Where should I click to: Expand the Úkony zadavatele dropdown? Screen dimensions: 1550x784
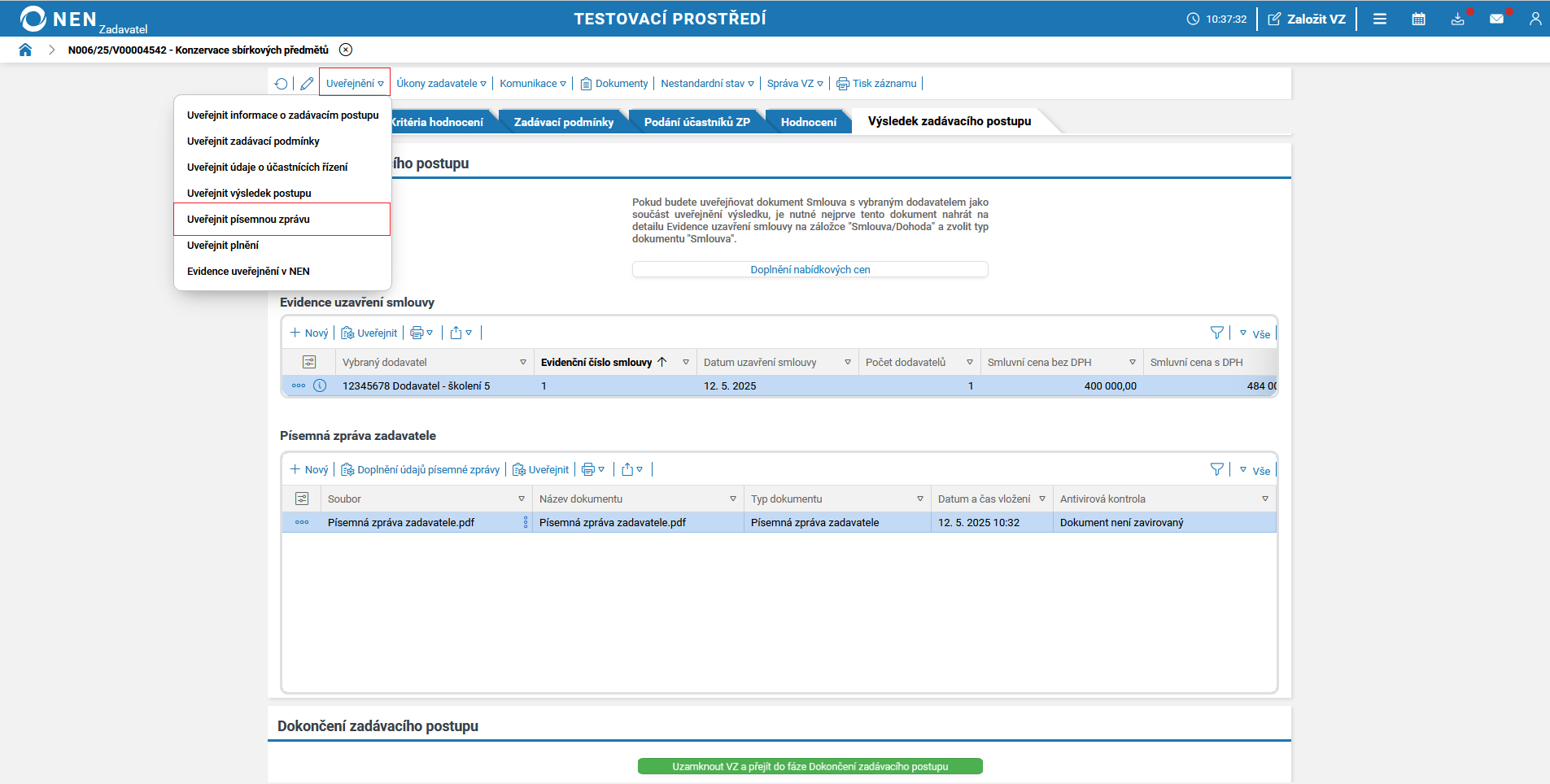(441, 84)
